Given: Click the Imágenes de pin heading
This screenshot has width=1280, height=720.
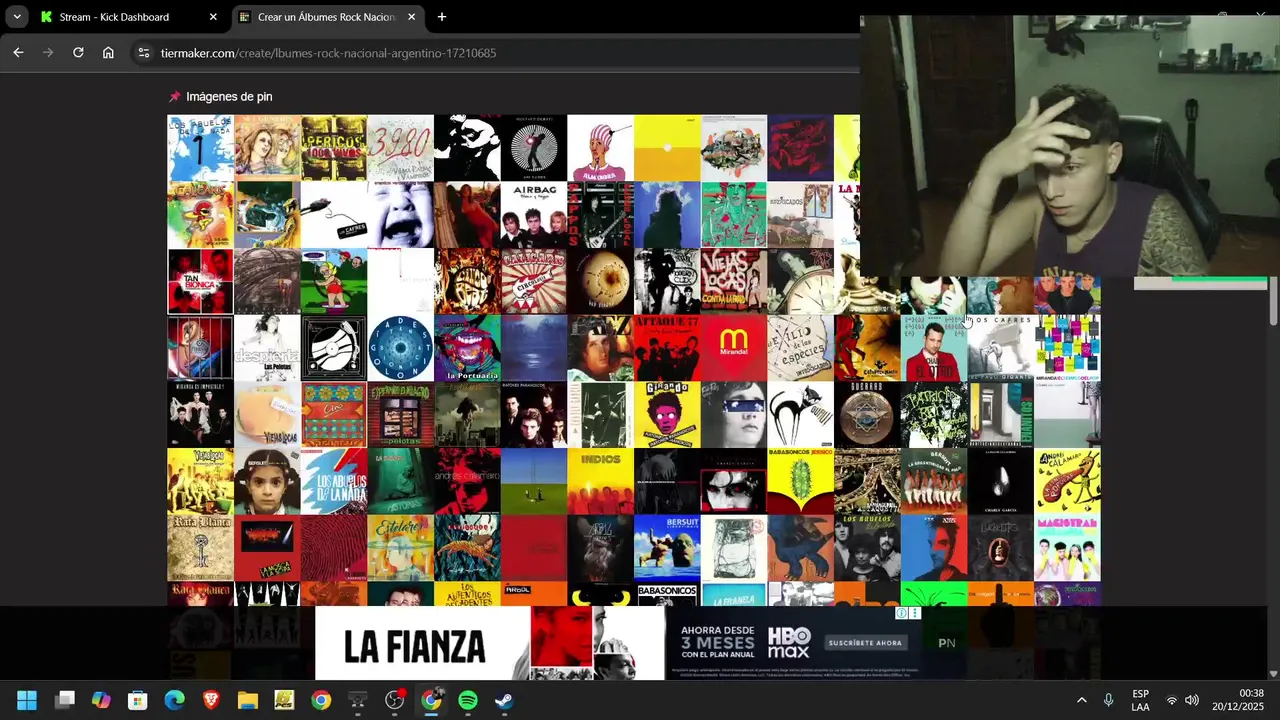Looking at the screenshot, I should (229, 97).
